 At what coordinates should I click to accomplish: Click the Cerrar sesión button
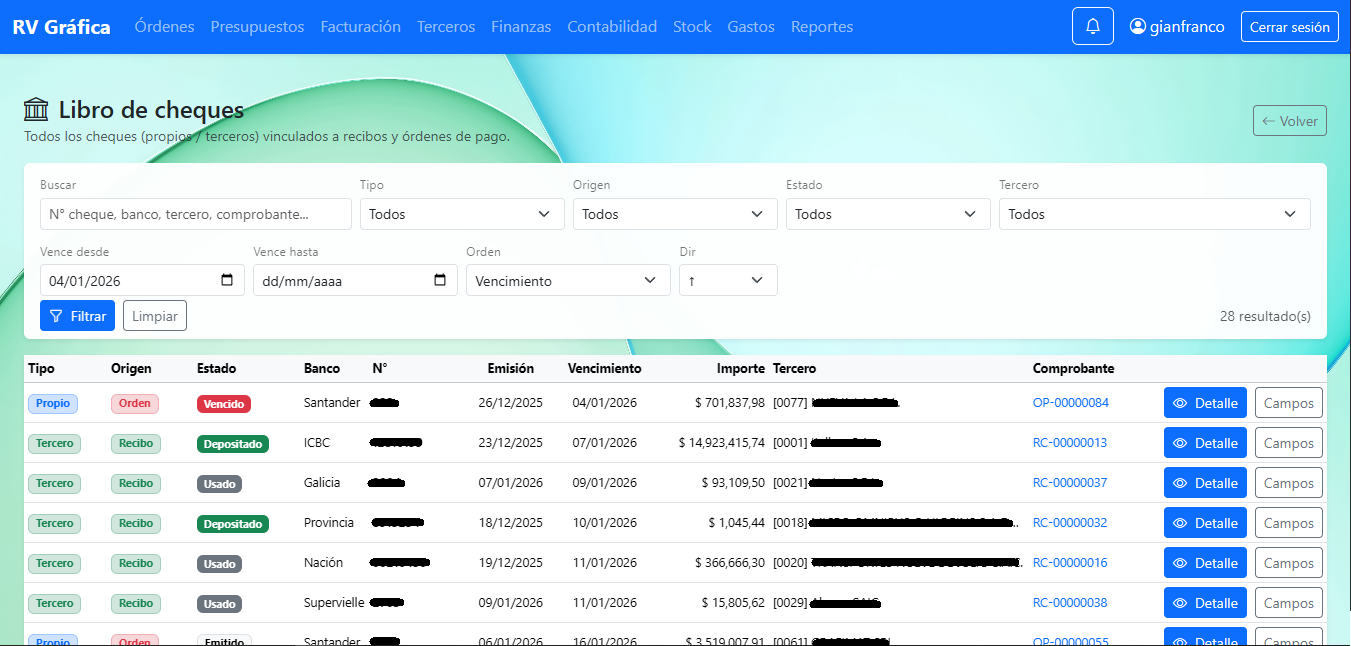click(x=1289, y=27)
